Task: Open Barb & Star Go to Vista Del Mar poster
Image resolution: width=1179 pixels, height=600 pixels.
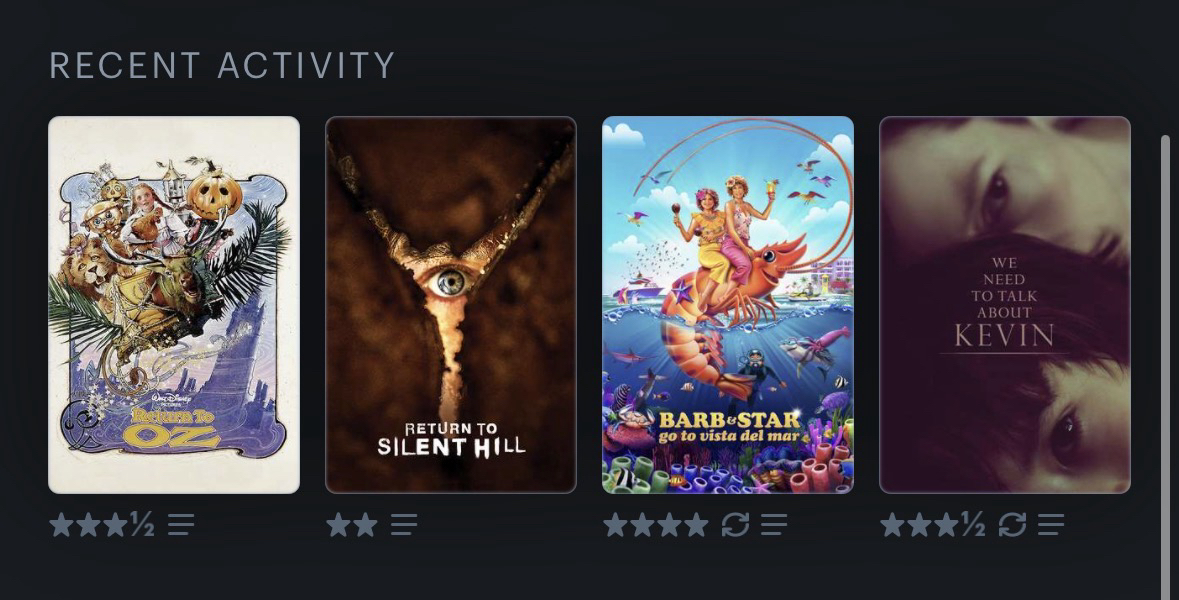Action: [728, 305]
